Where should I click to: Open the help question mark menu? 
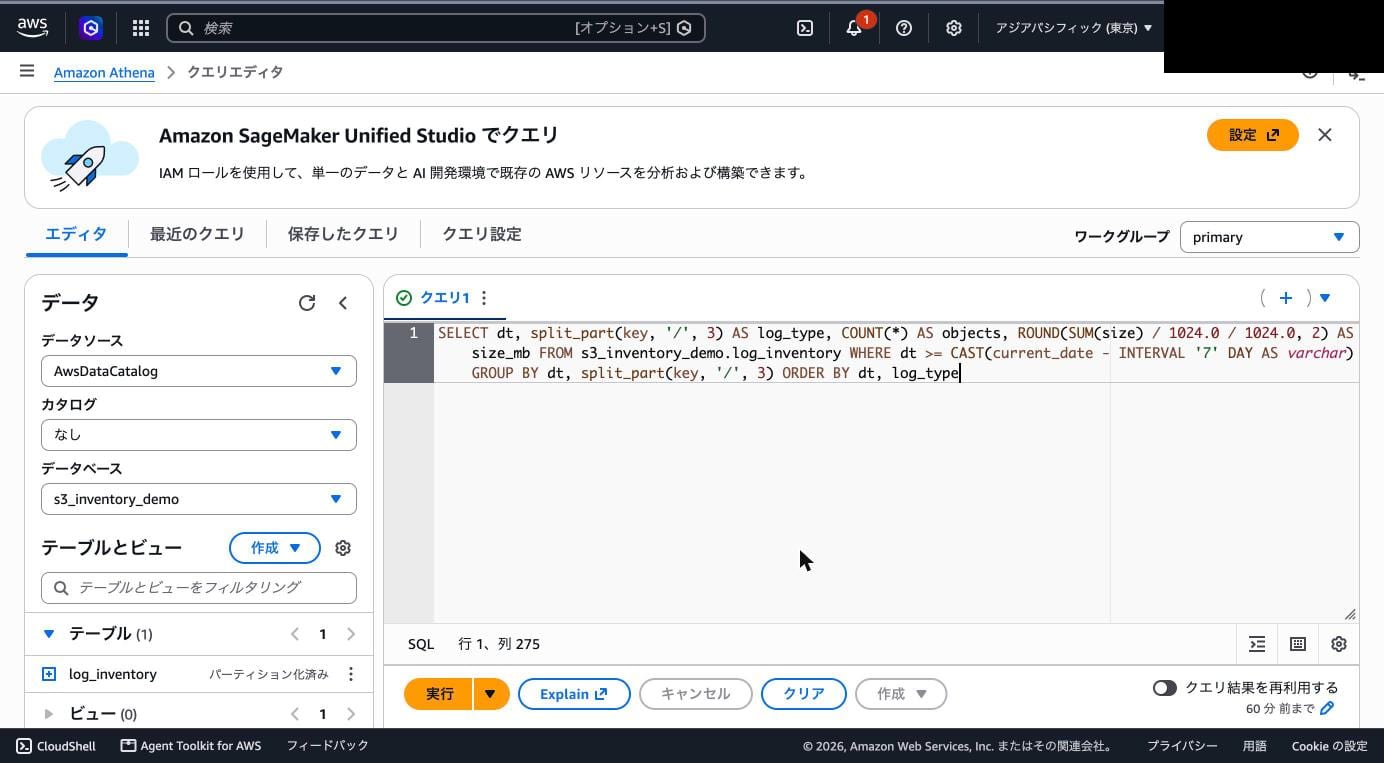(x=904, y=28)
